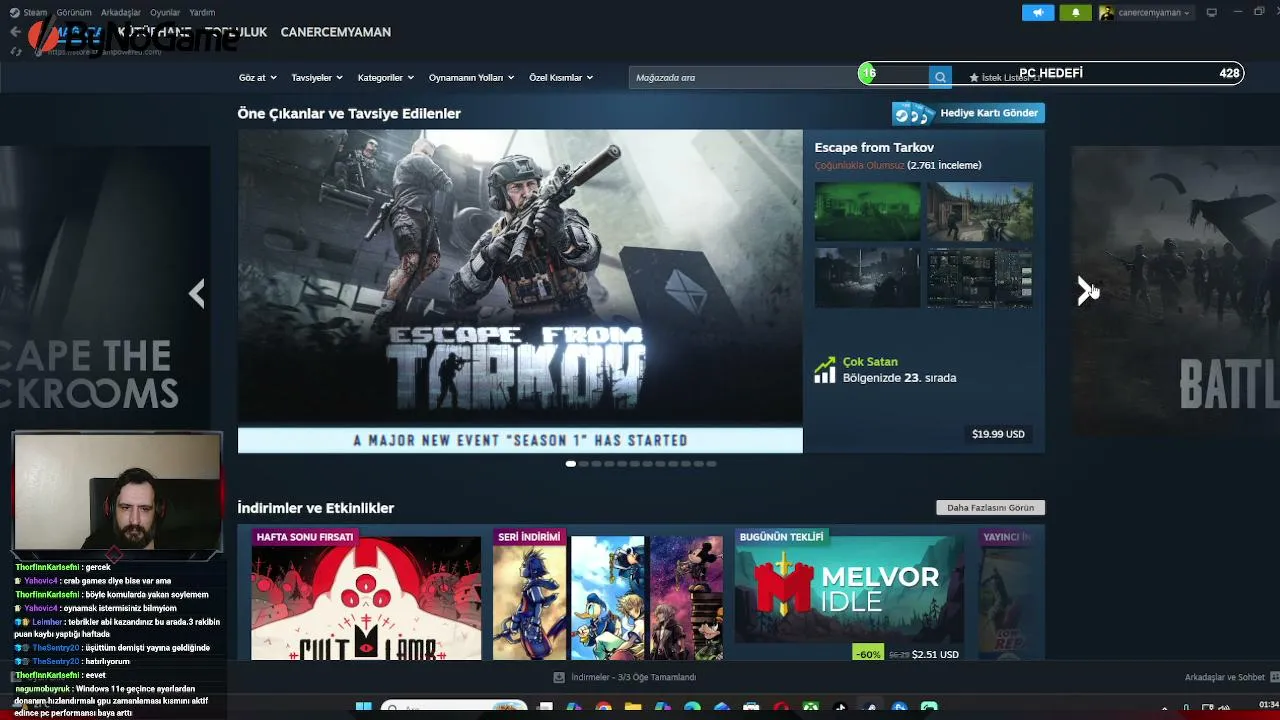Image resolution: width=1280 pixels, height=720 pixels.
Task: Open the İndirmeler status link
Action: coord(633,677)
